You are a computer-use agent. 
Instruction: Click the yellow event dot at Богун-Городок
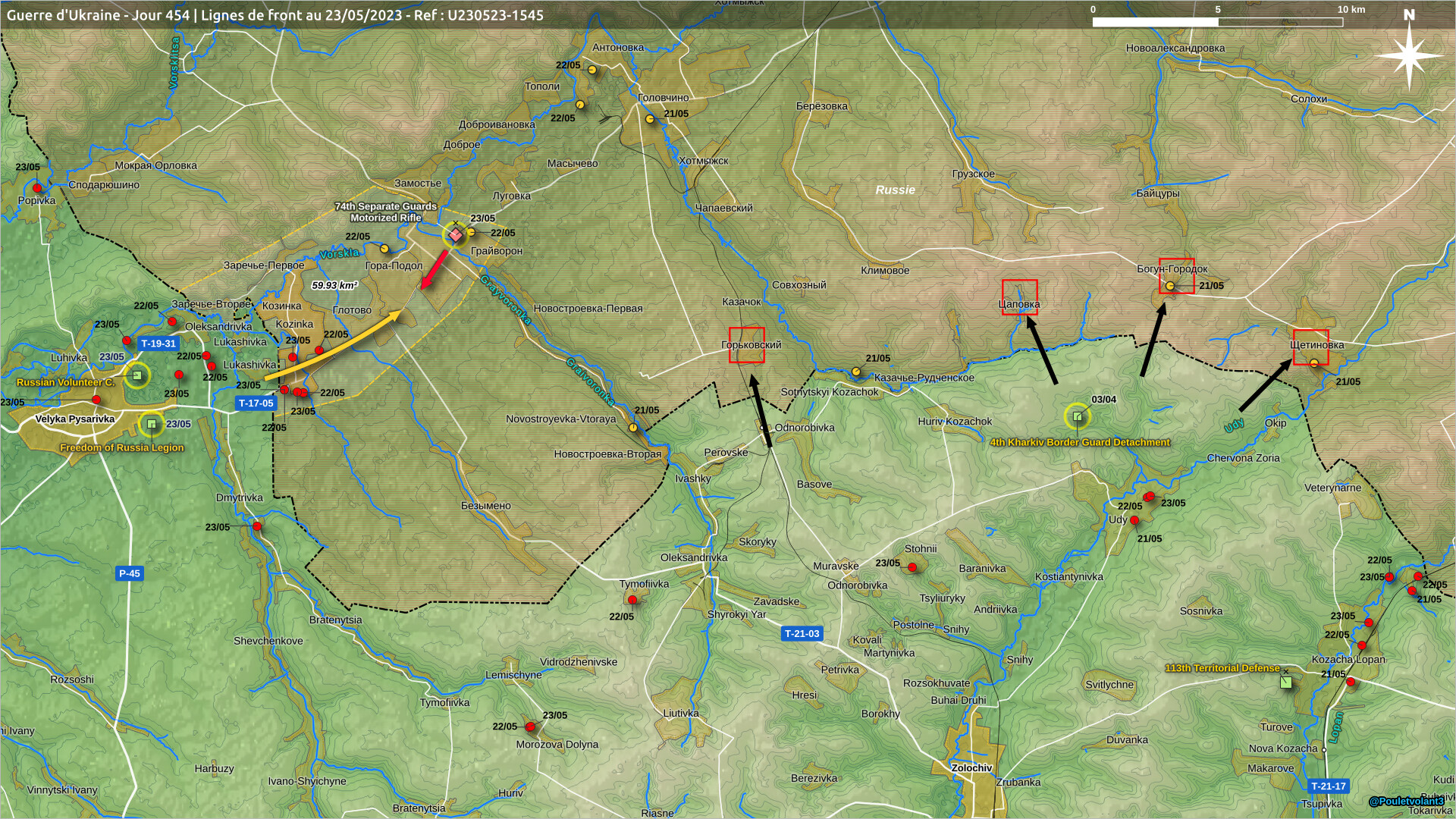[x=1170, y=286]
